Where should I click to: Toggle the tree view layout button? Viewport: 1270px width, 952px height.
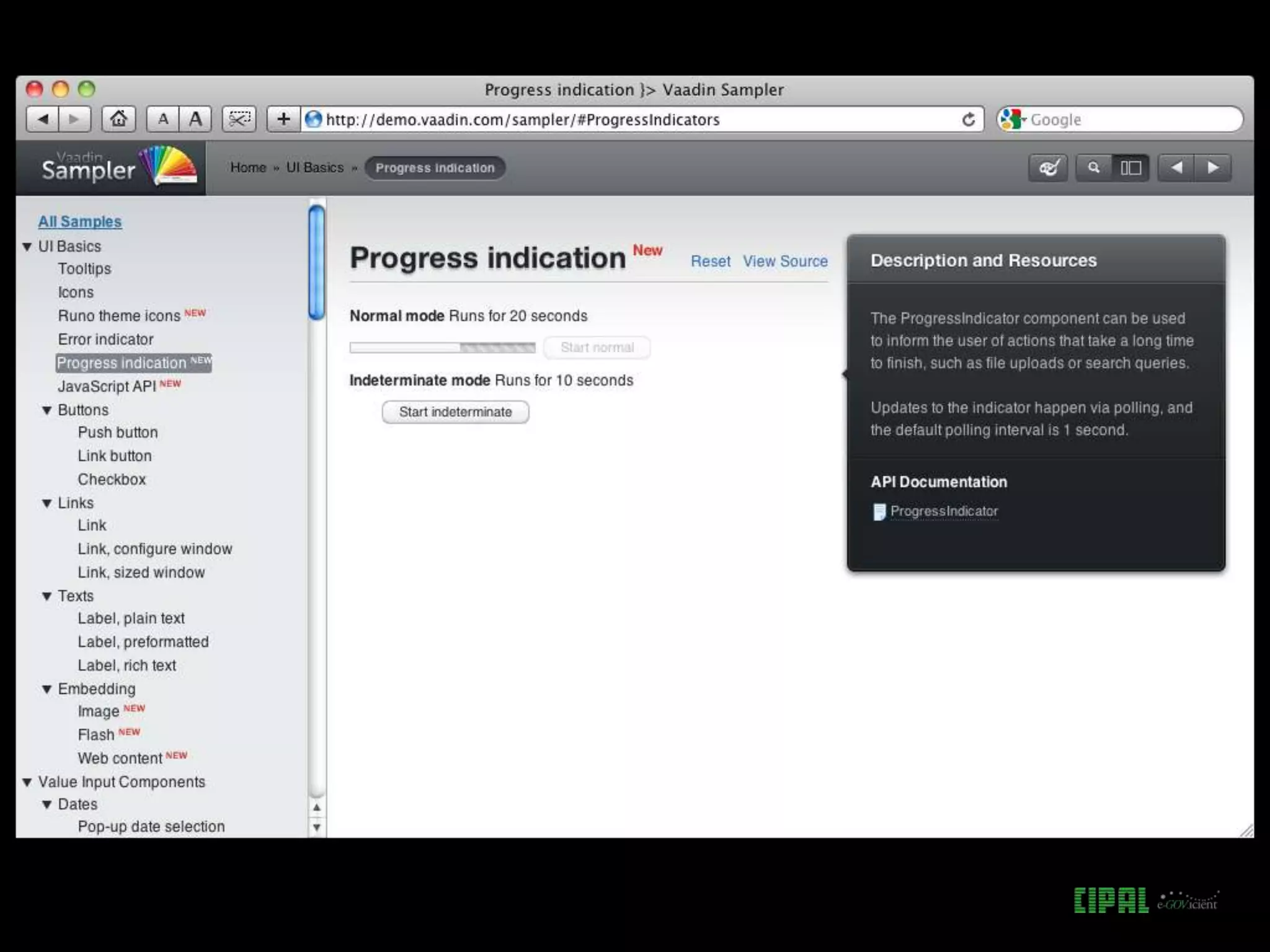tap(1130, 168)
